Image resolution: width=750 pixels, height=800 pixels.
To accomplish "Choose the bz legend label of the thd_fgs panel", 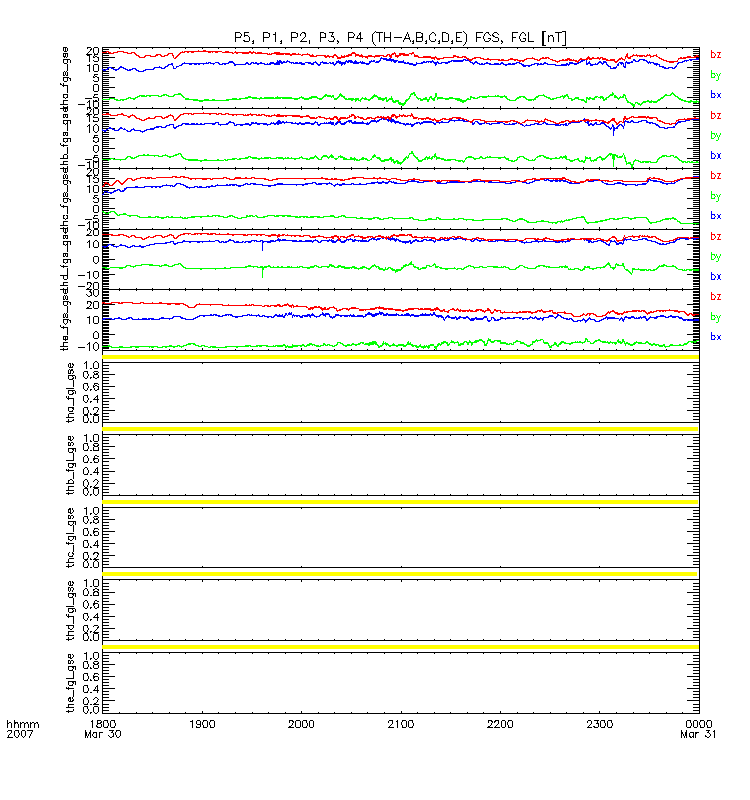I will click(715, 237).
